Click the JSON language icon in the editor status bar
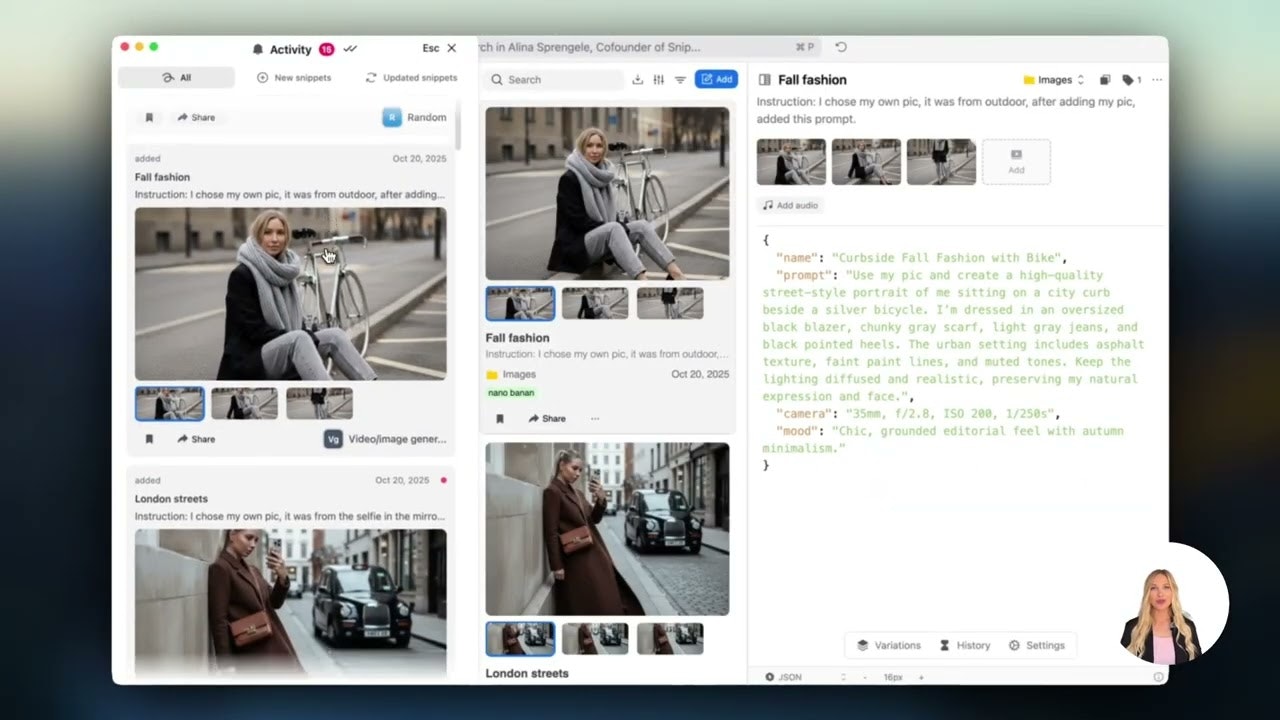 click(x=770, y=676)
